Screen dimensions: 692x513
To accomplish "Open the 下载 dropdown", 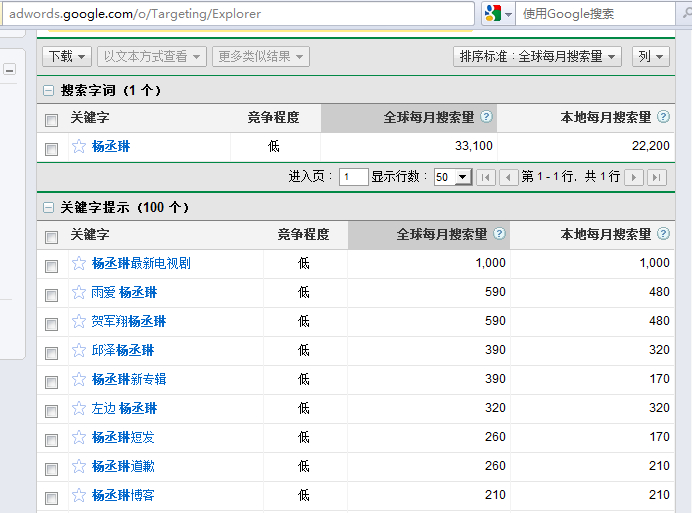I will [67, 57].
